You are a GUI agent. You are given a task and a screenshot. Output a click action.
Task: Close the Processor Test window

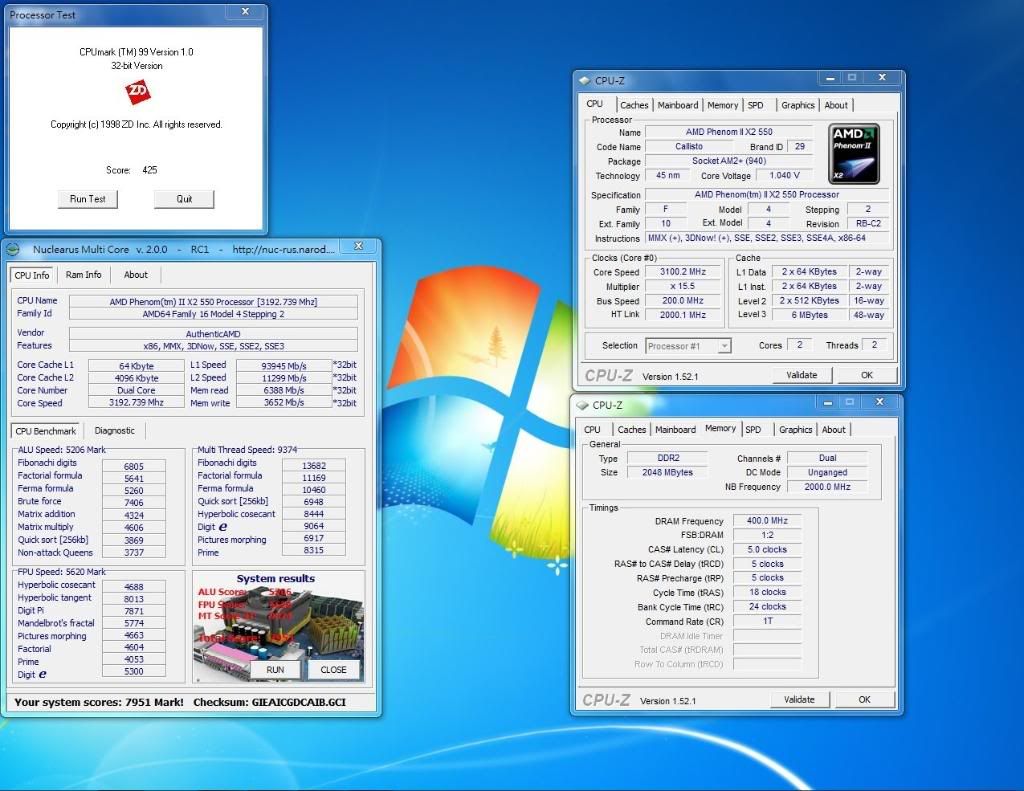[245, 12]
